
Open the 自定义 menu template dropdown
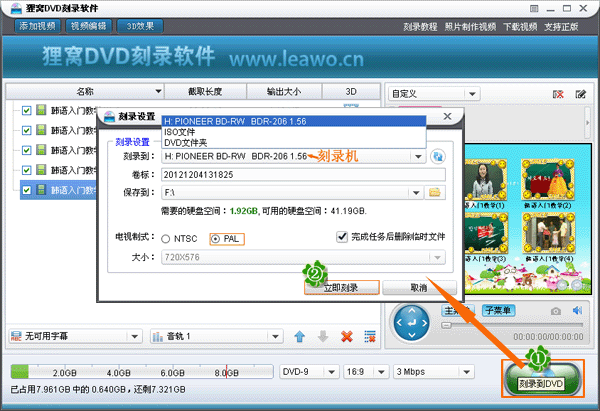click(472, 94)
